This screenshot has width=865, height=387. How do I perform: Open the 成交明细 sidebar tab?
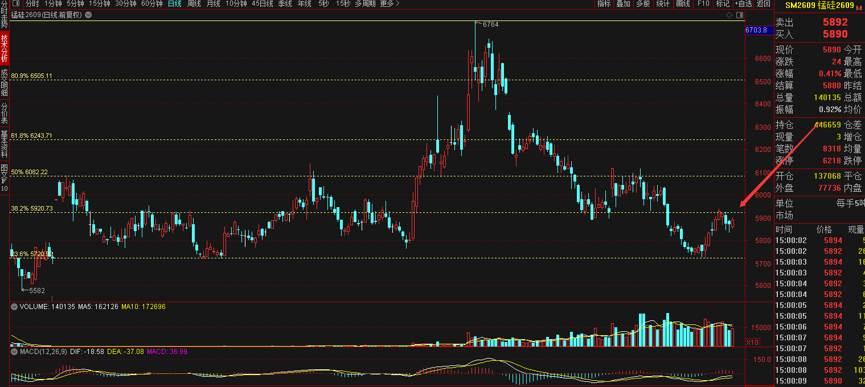click(4, 82)
